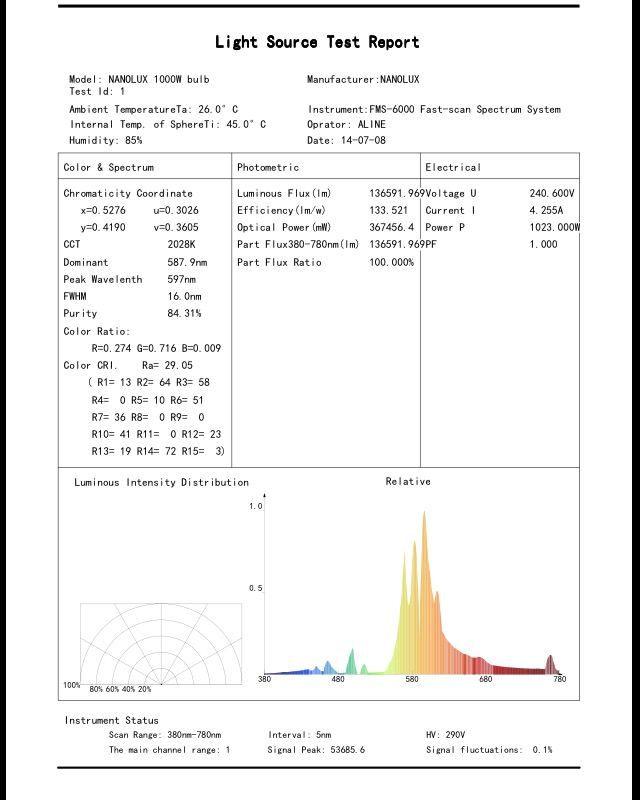Select the Power value '1023.000W'

coord(554,227)
